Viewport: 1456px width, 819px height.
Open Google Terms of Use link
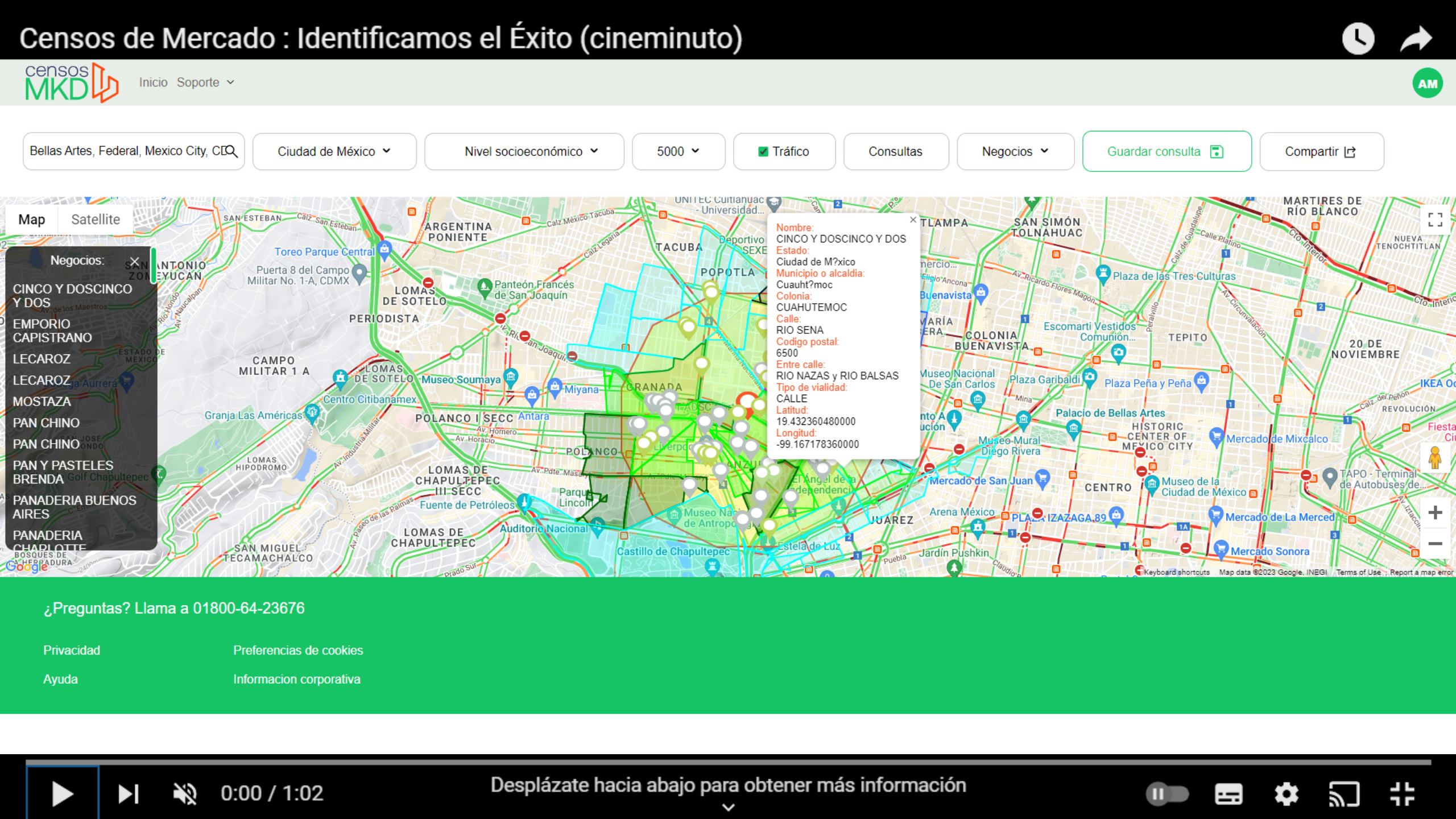tap(1358, 572)
